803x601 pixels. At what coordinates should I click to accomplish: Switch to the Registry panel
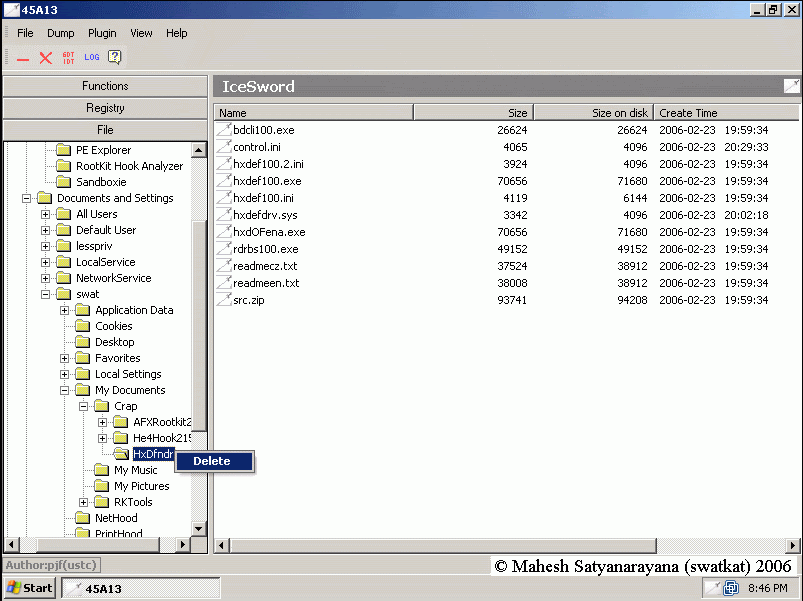[x=105, y=108]
